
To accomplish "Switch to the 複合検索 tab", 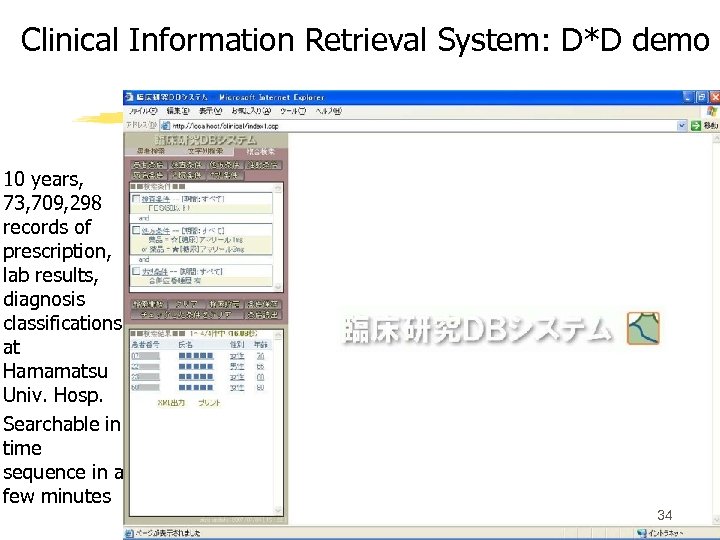I will (260, 151).
